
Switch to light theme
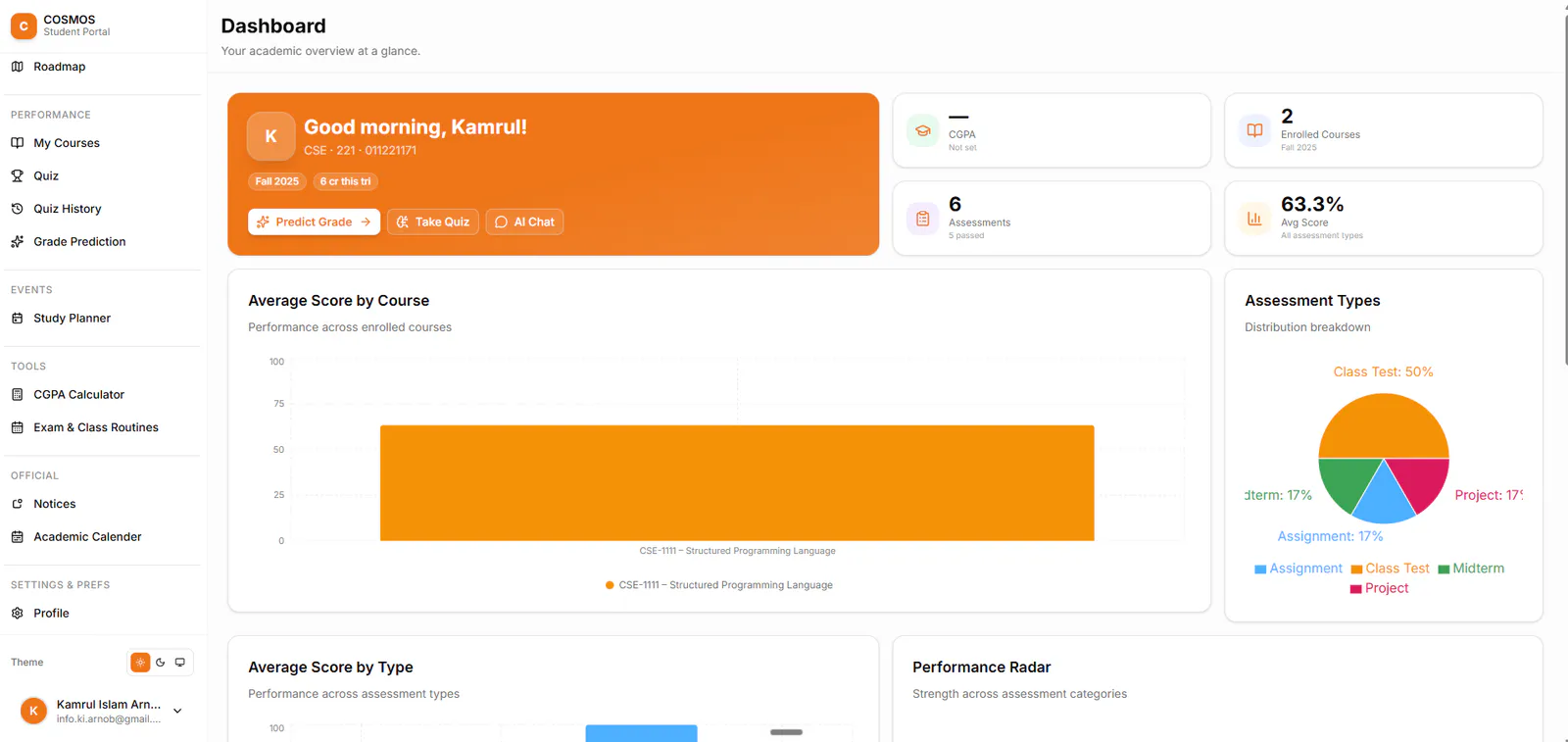(x=140, y=663)
